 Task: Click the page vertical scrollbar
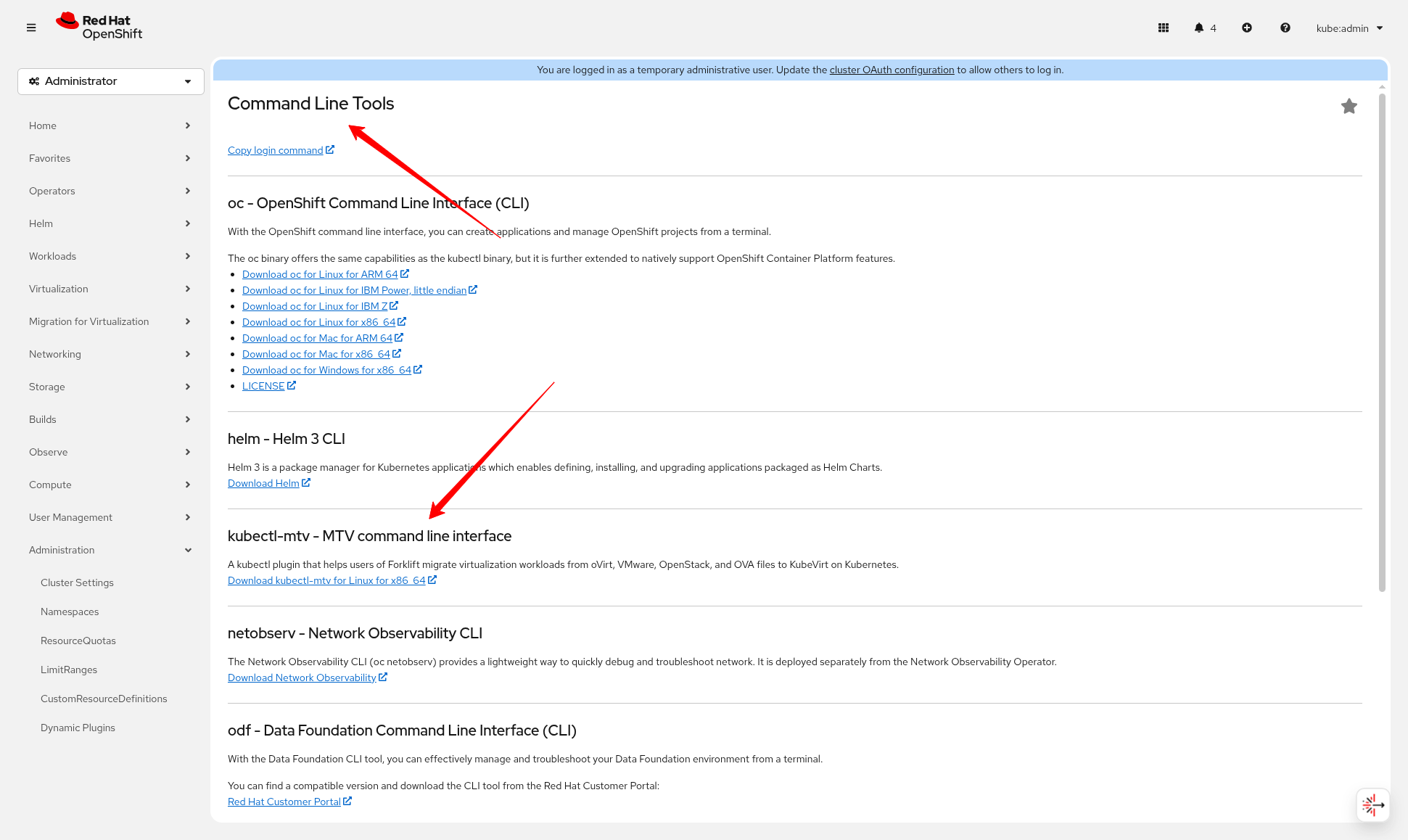1382,341
